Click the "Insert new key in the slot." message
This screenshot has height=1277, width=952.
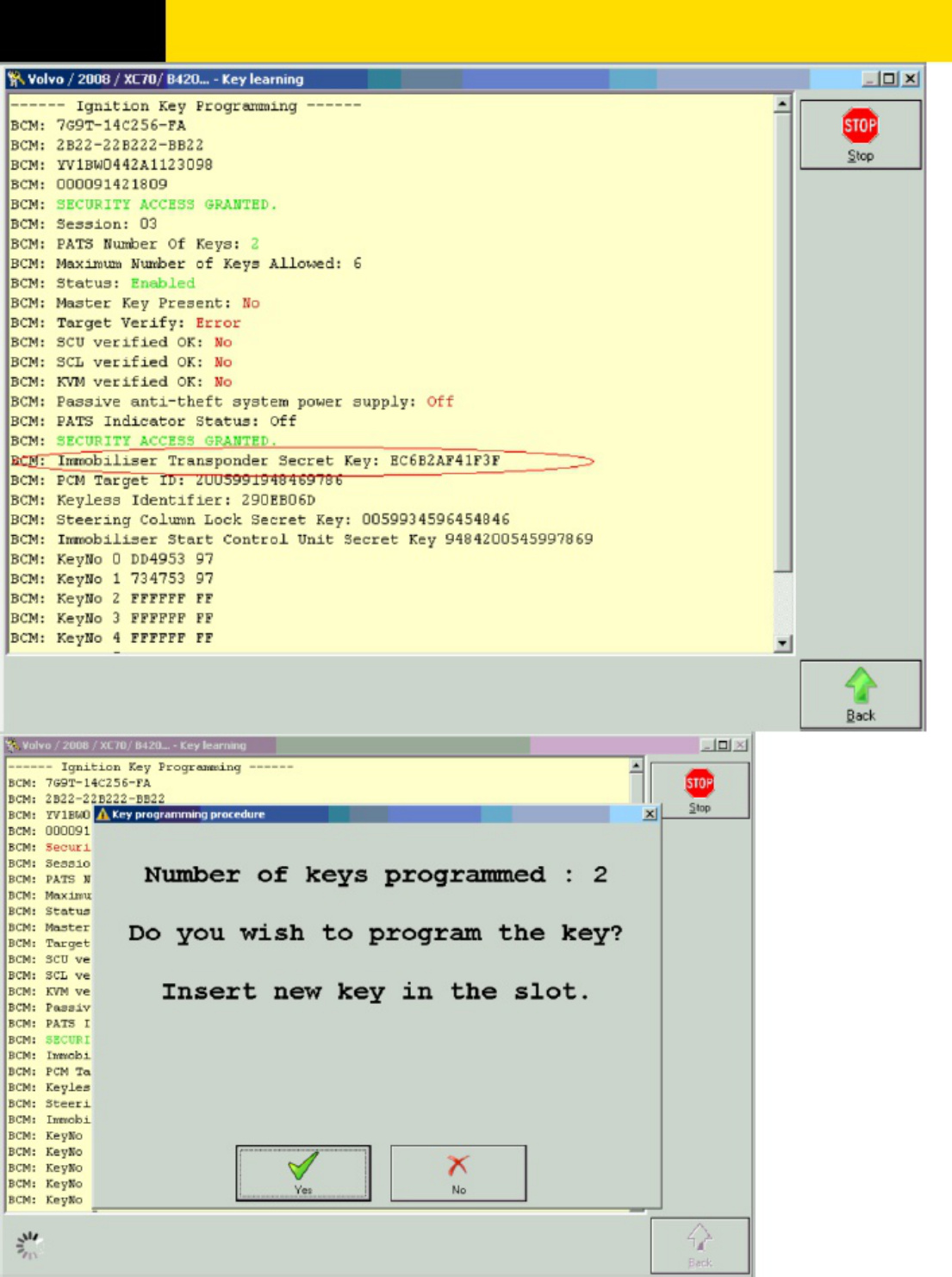click(x=376, y=992)
